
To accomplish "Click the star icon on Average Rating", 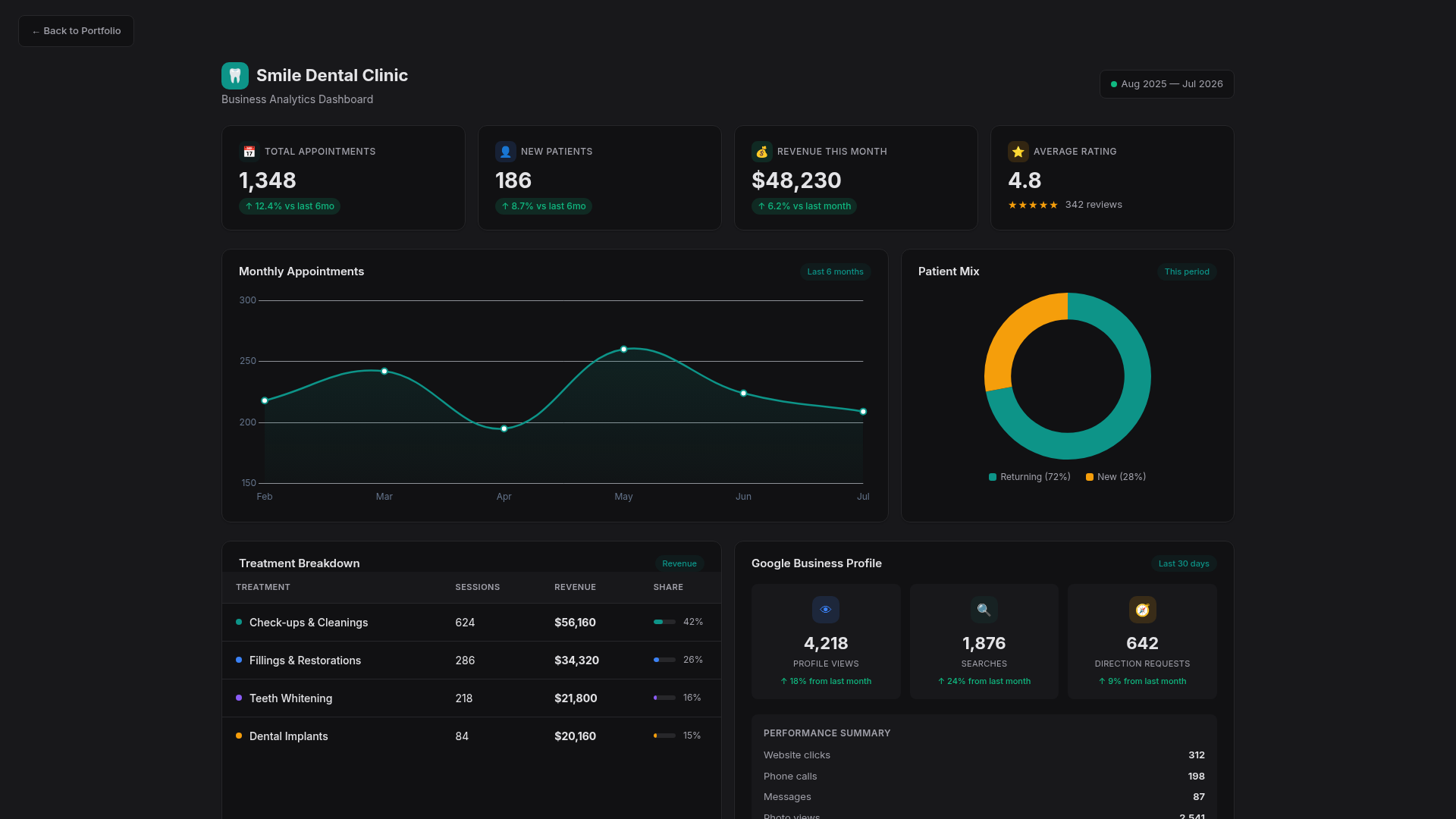I will [x=1018, y=152].
